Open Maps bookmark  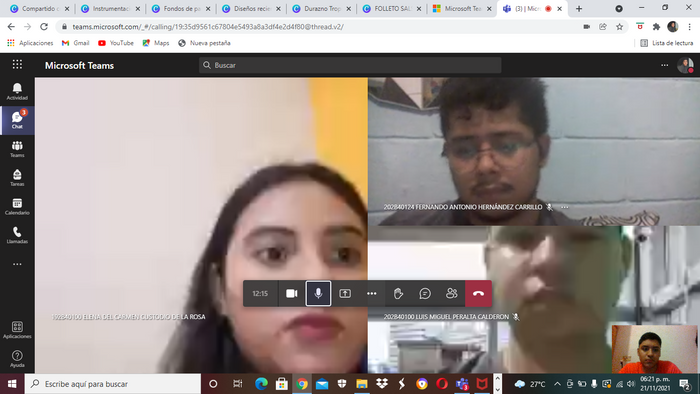point(155,43)
